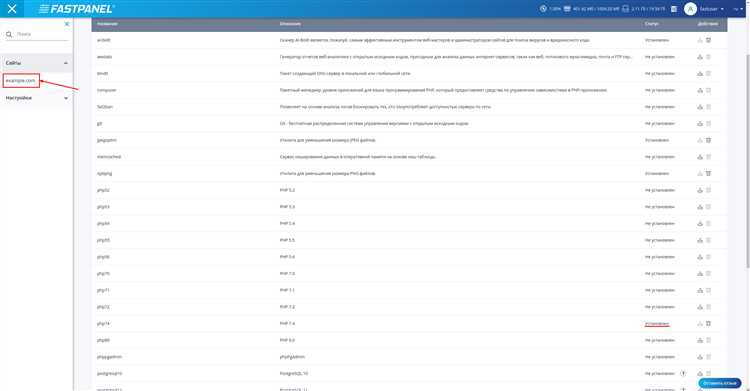Screen dimensions: 750x391
Task: Click the info icon in postgresql10 row
Action: click(683, 373)
